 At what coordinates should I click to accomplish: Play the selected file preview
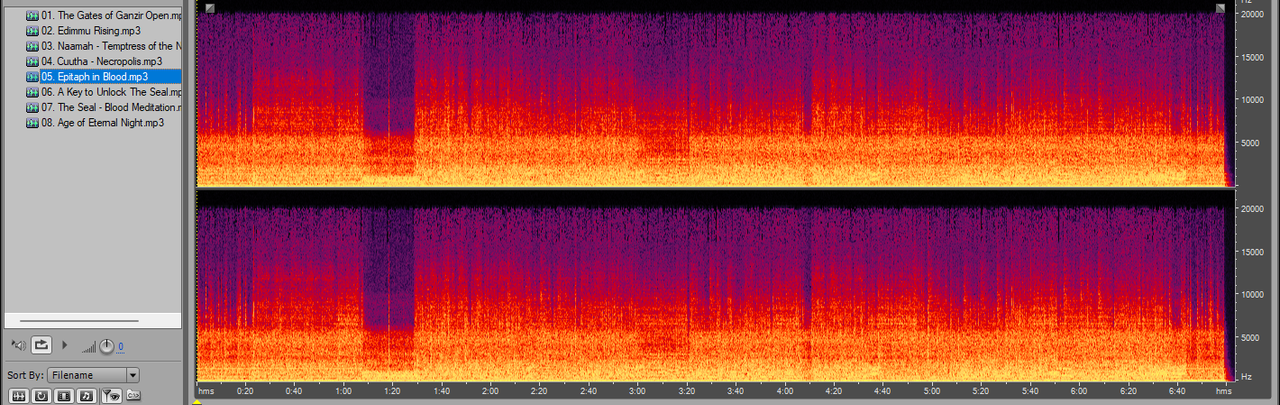[x=66, y=345]
